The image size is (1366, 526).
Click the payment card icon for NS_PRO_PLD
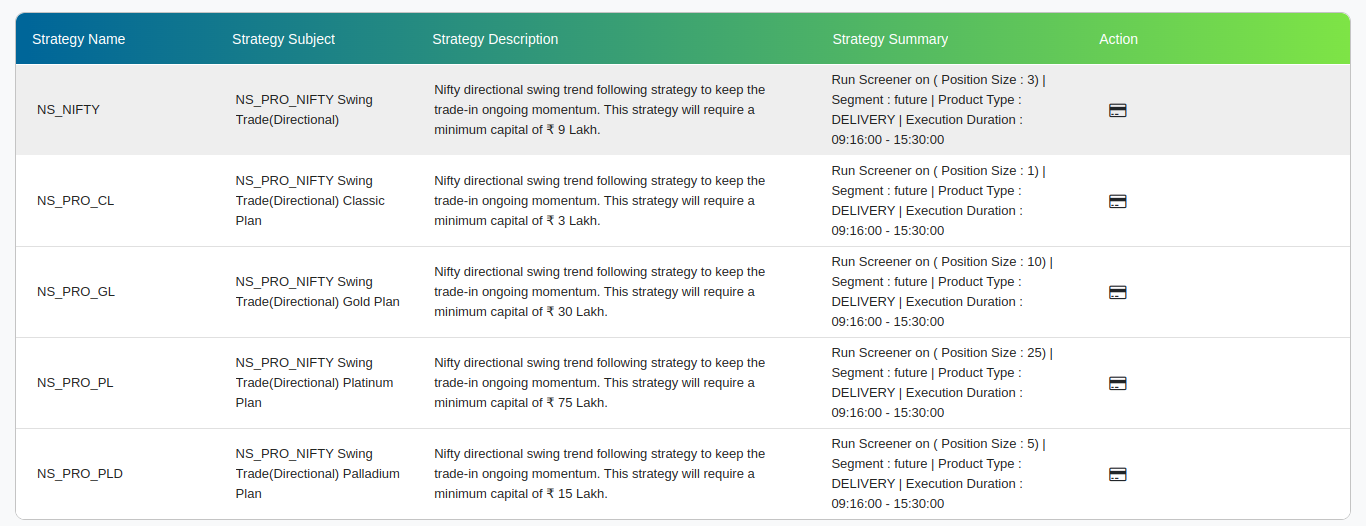click(x=1118, y=474)
